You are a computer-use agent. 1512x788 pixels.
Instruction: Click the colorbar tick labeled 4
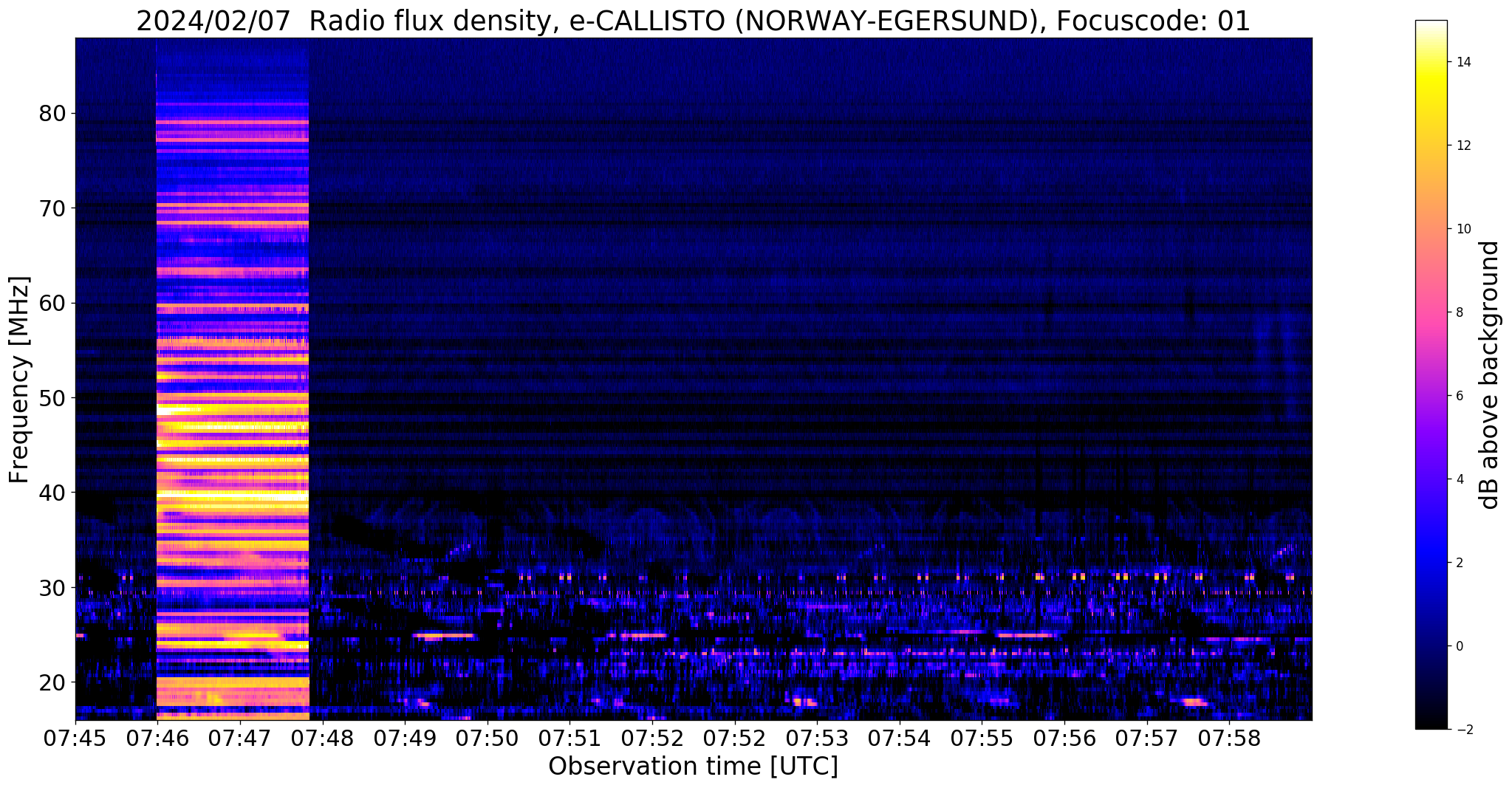click(x=1459, y=479)
